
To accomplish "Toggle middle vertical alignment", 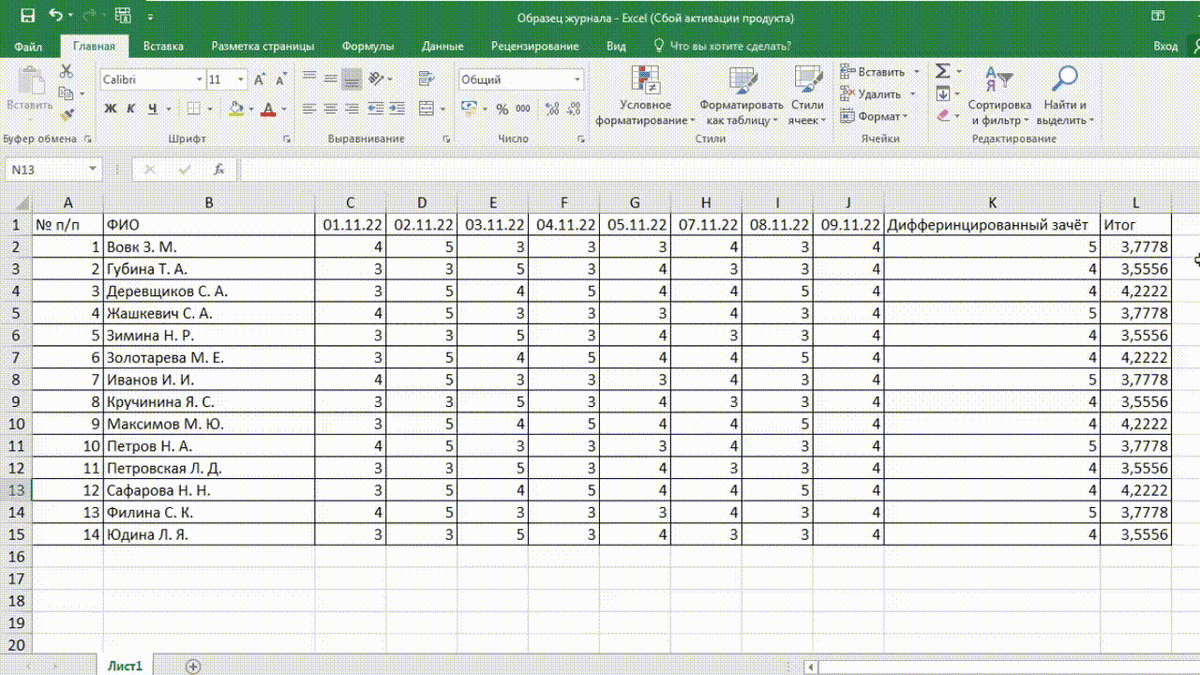I will [330, 79].
